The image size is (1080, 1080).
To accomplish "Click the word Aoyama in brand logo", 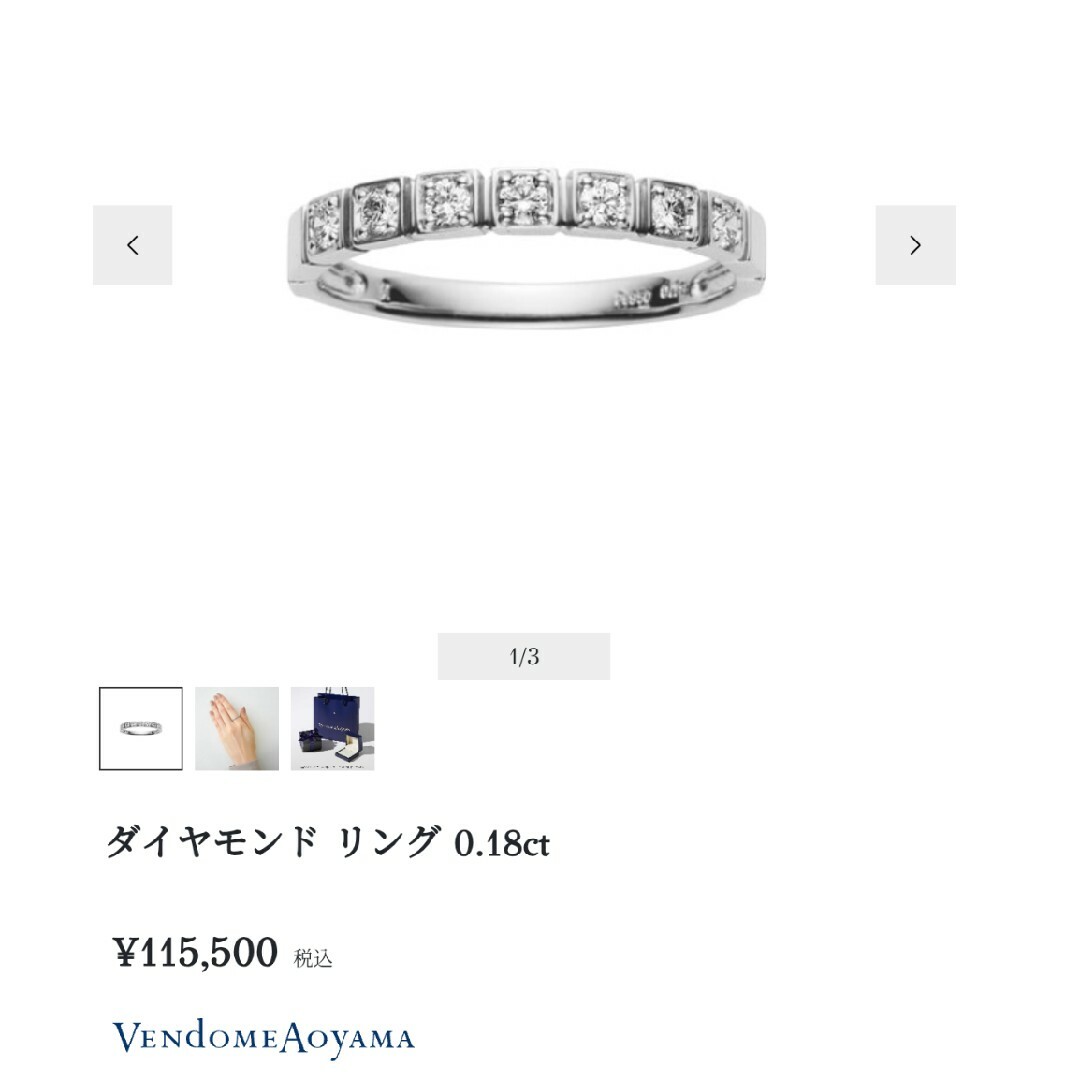I will [348, 1039].
